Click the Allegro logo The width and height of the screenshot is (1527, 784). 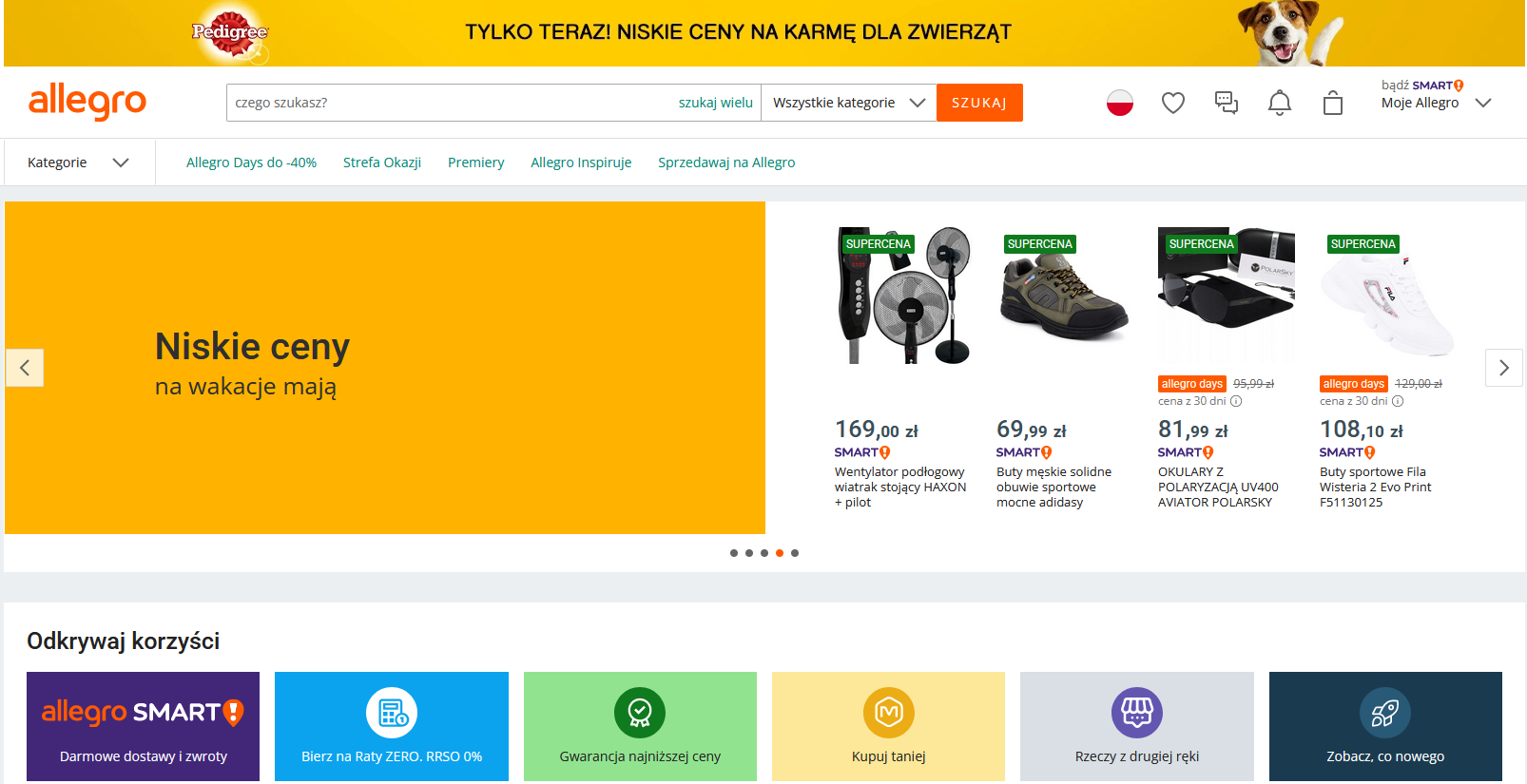coord(87,101)
